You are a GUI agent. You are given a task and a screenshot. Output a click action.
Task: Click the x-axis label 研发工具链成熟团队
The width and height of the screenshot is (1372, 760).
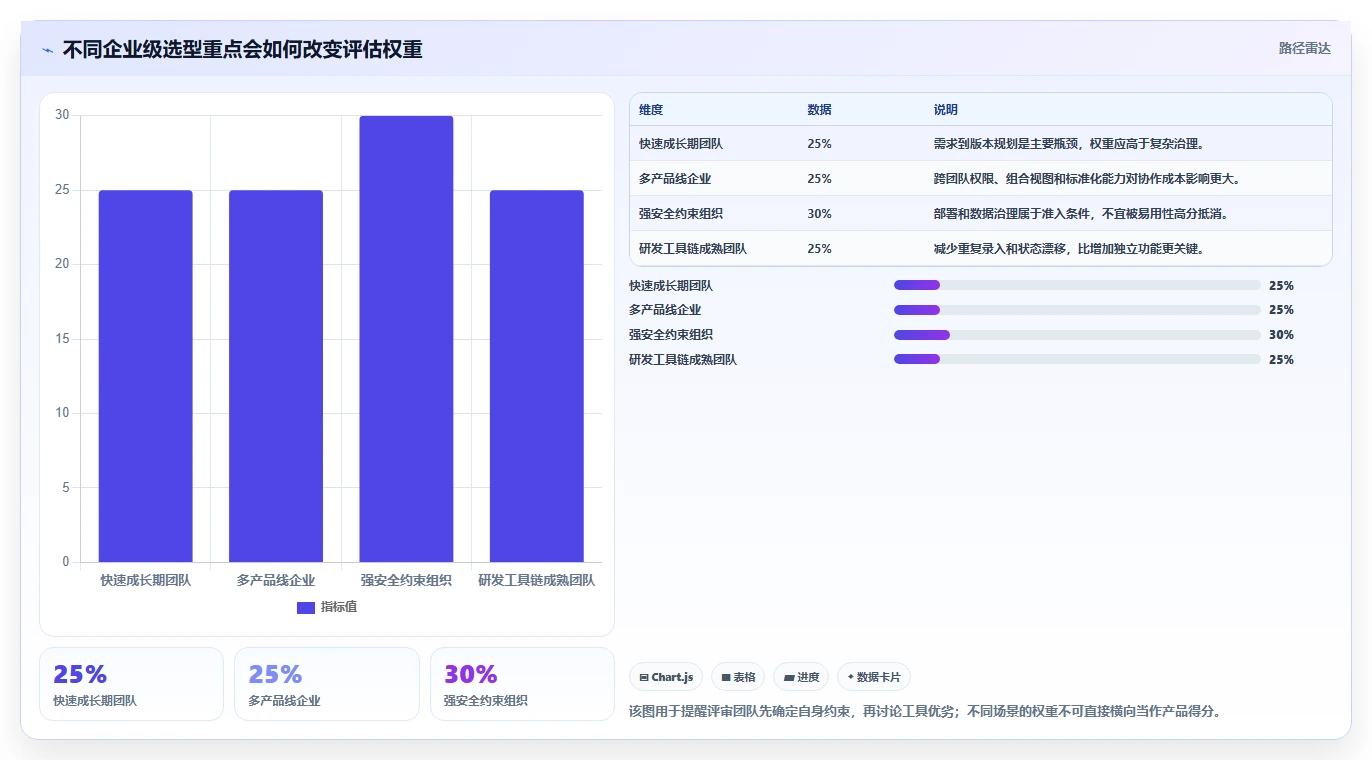point(536,580)
